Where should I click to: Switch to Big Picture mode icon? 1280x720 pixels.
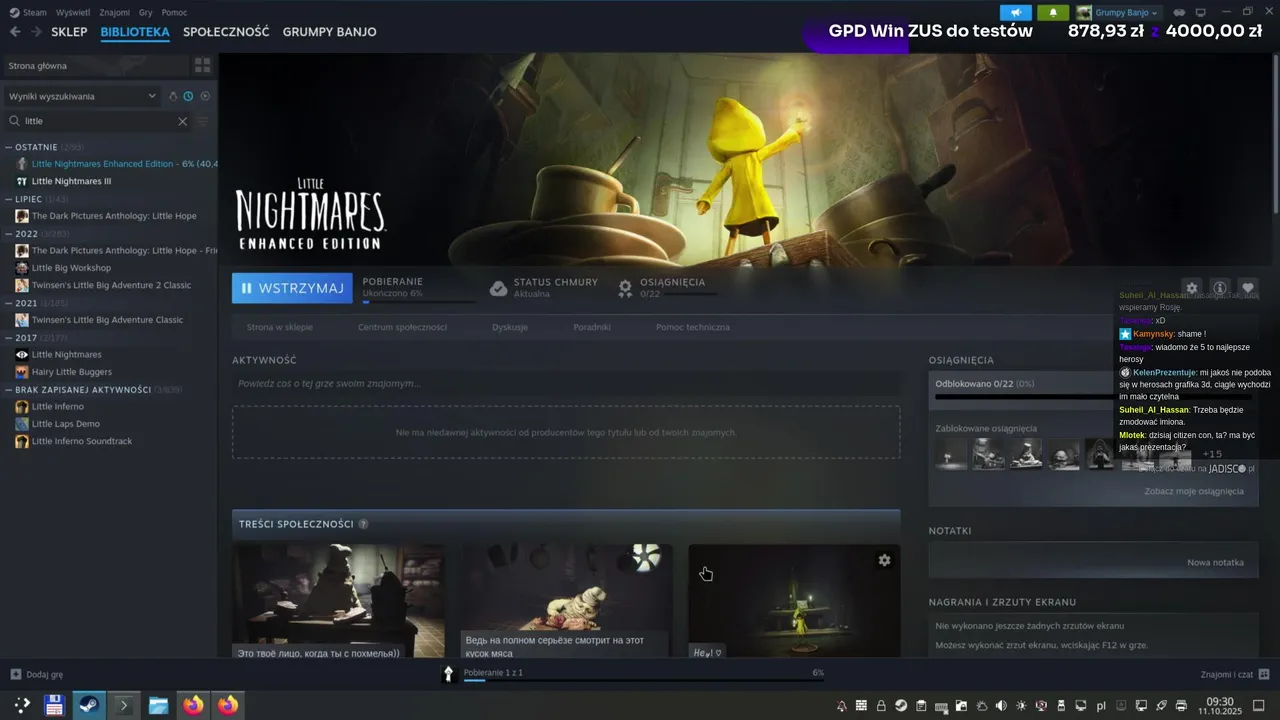click(x=1201, y=13)
